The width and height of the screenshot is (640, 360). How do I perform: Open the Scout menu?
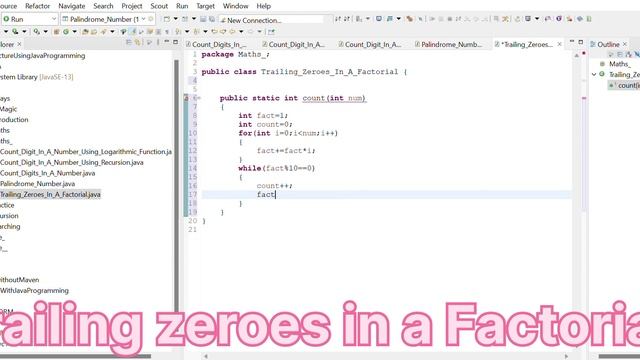159,6
